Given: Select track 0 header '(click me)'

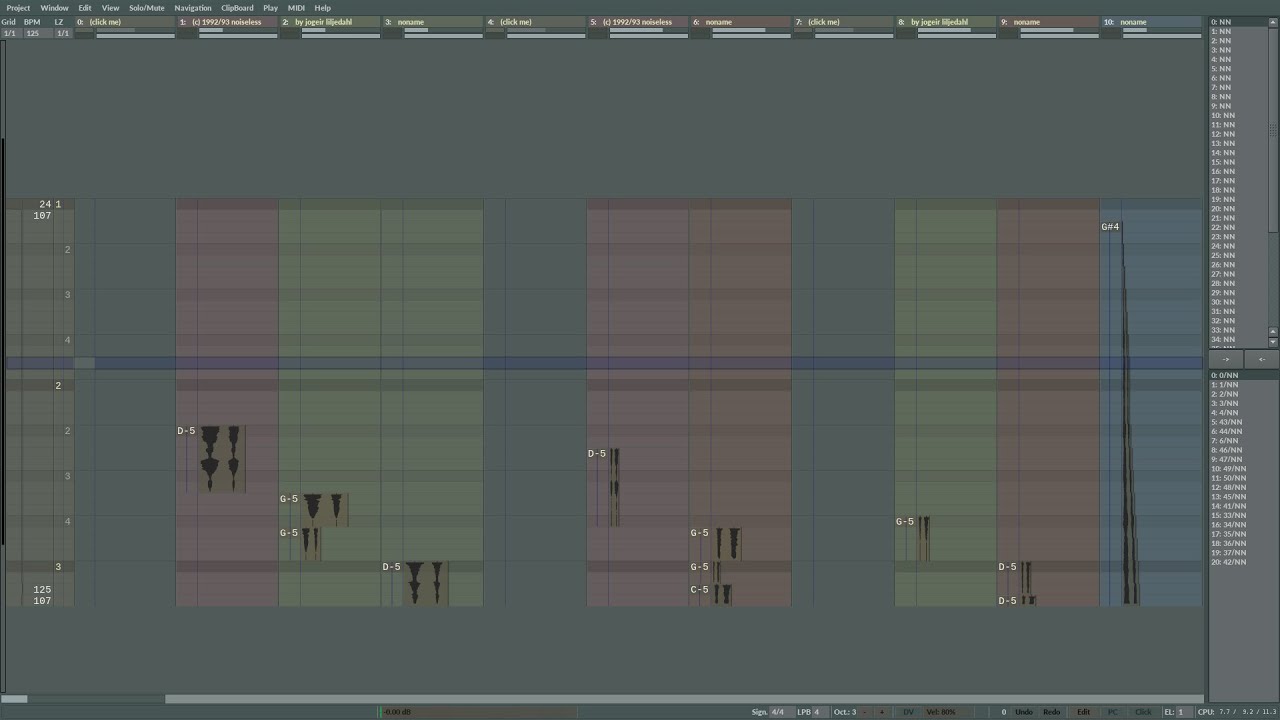Looking at the screenshot, I should point(125,22).
